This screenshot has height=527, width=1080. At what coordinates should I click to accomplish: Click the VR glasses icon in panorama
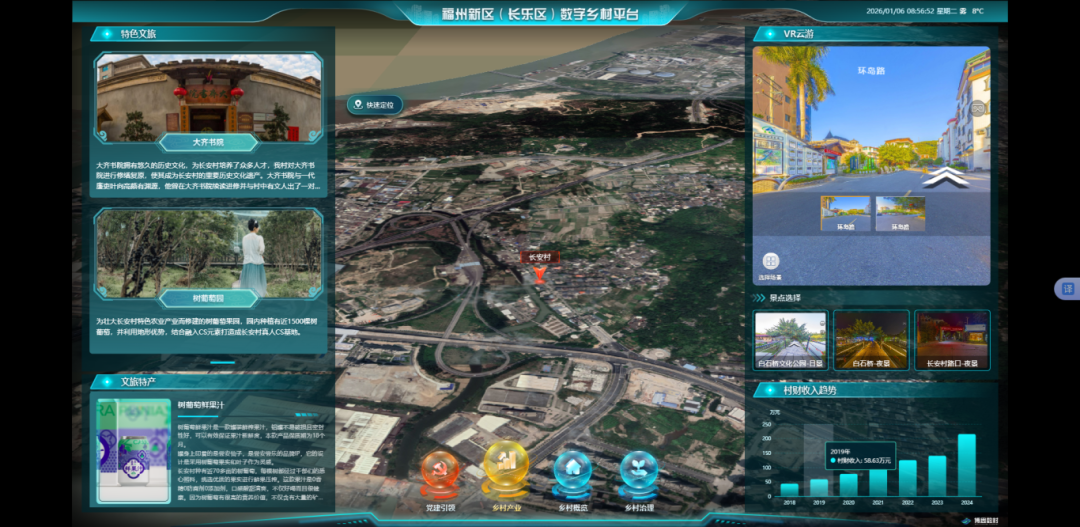[x=977, y=108]
